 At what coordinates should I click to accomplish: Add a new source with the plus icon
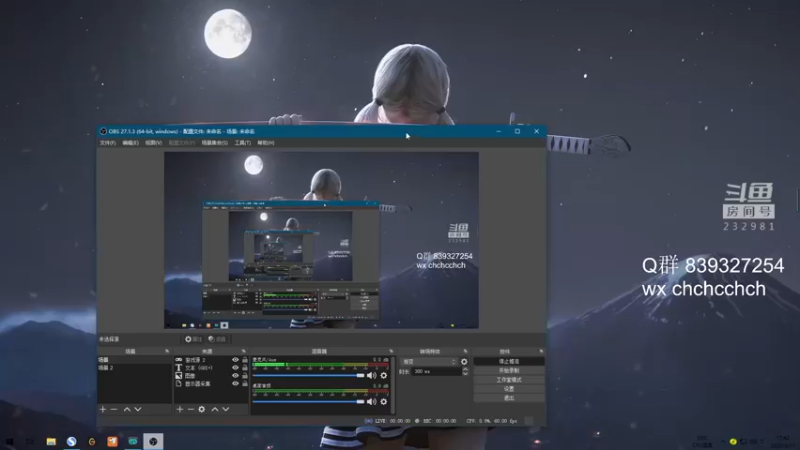[x=180, y=409]
